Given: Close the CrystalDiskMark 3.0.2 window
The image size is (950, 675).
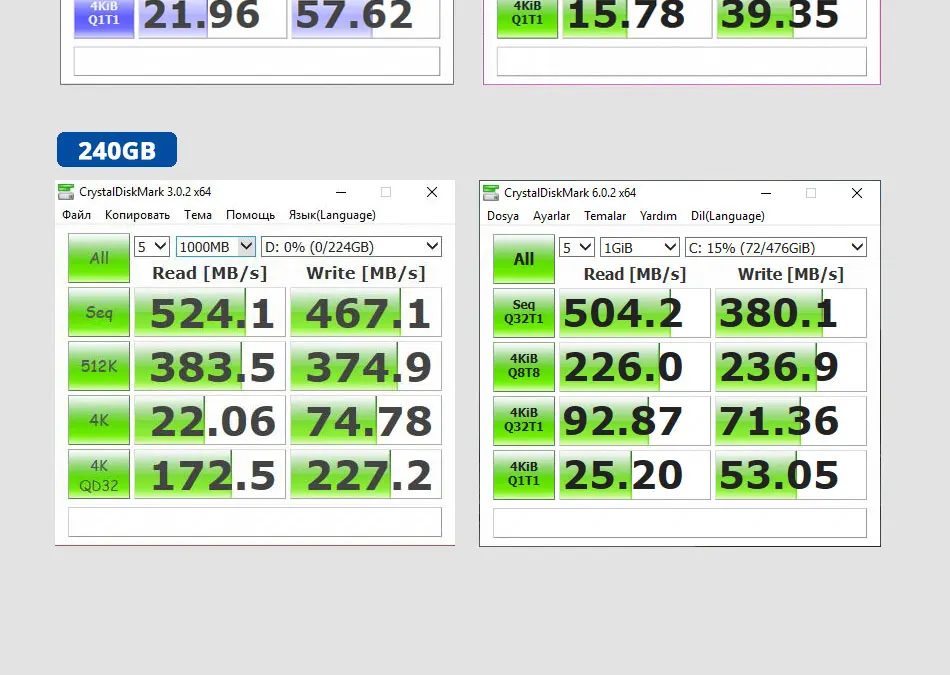Looking at the screenshot, I should point(432,192).
